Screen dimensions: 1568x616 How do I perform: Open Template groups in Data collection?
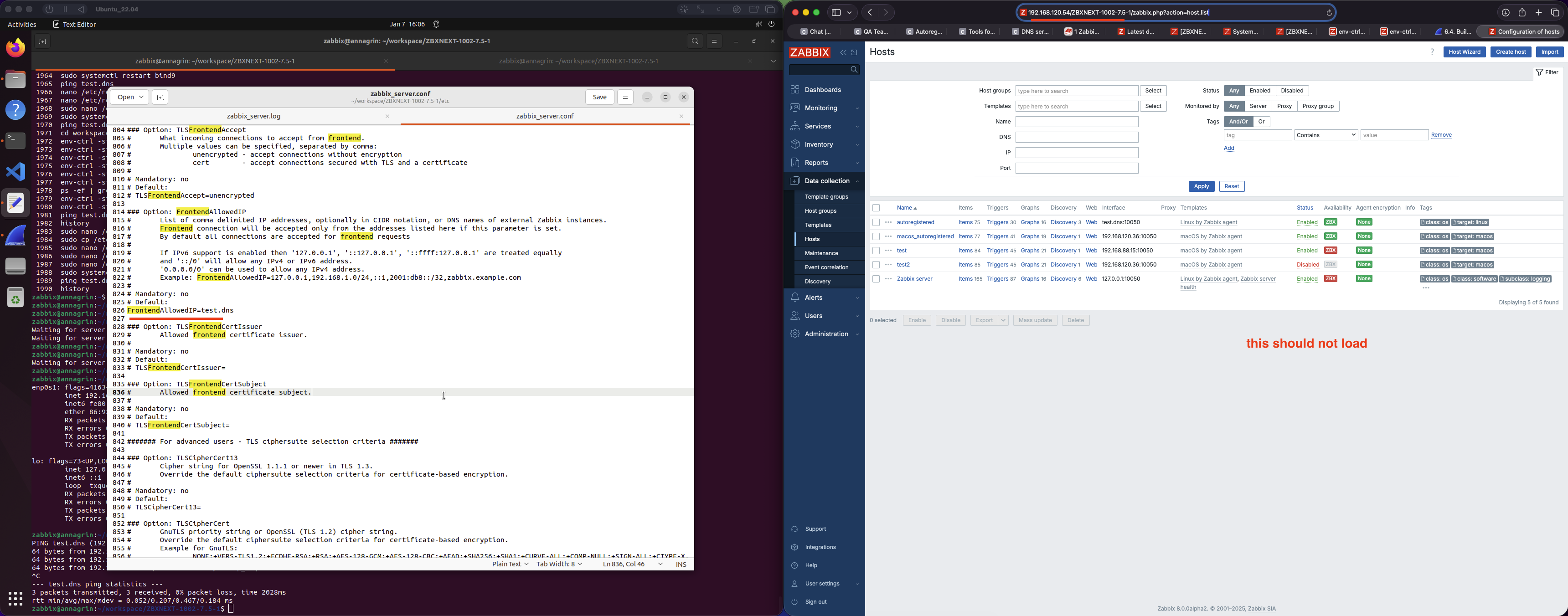(826, 197)
